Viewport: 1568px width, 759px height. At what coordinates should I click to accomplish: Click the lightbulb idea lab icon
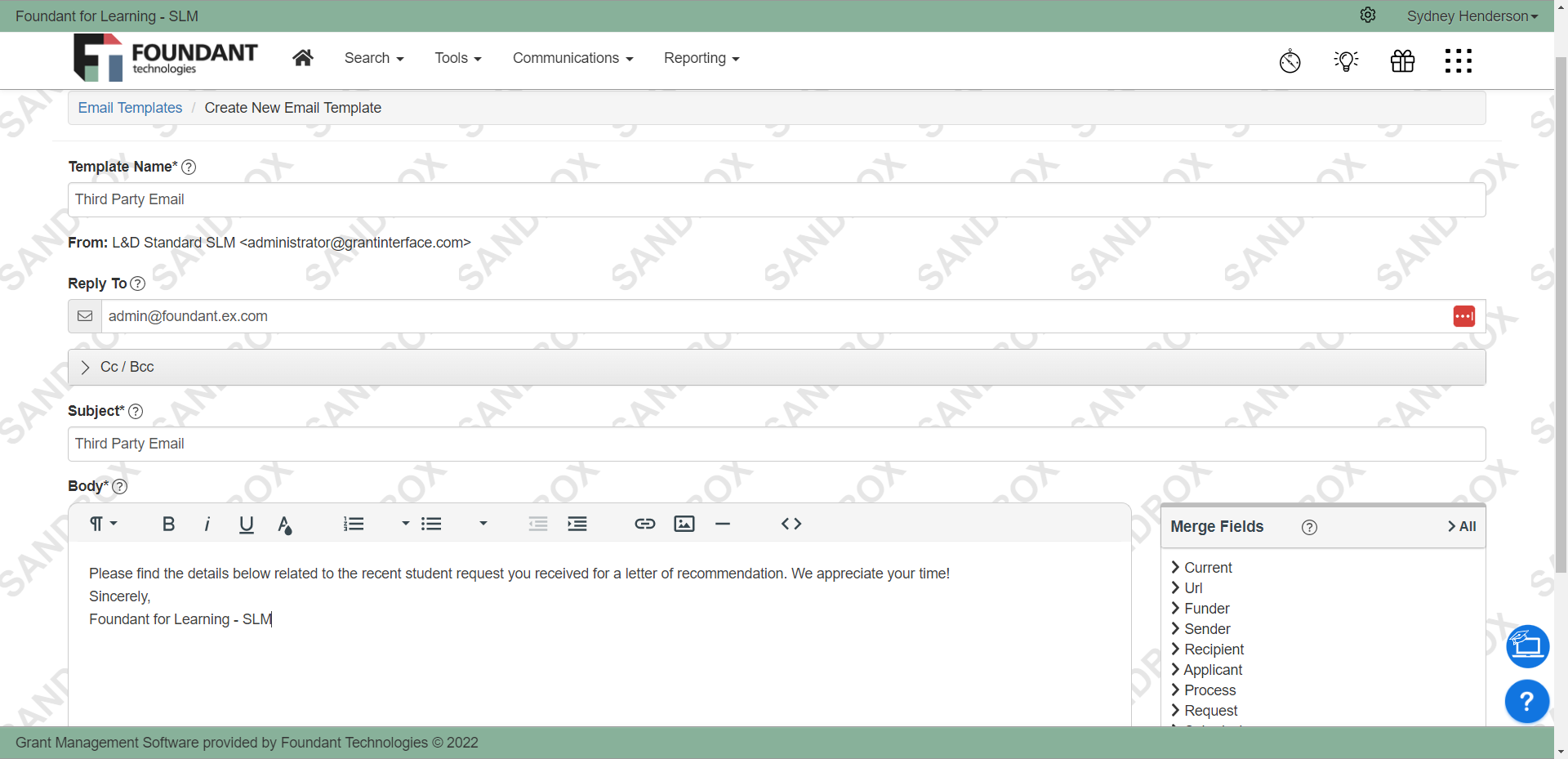click(x=1346, y=60)
